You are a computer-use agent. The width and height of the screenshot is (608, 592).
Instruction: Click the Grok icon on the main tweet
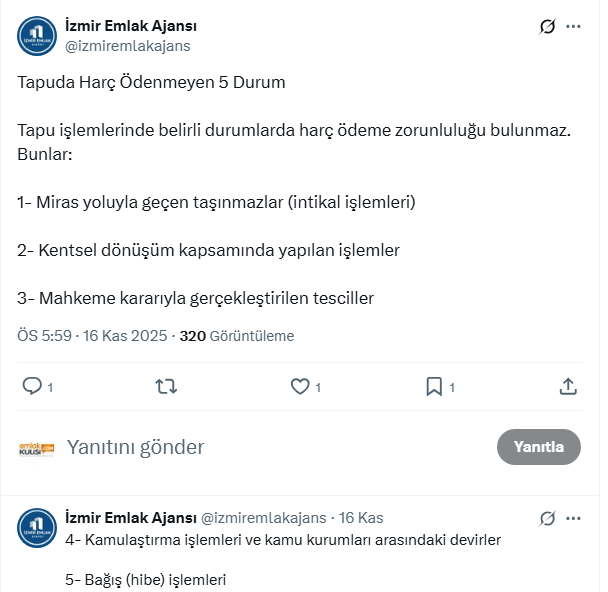pyautogui.click(x=547, y=27)
